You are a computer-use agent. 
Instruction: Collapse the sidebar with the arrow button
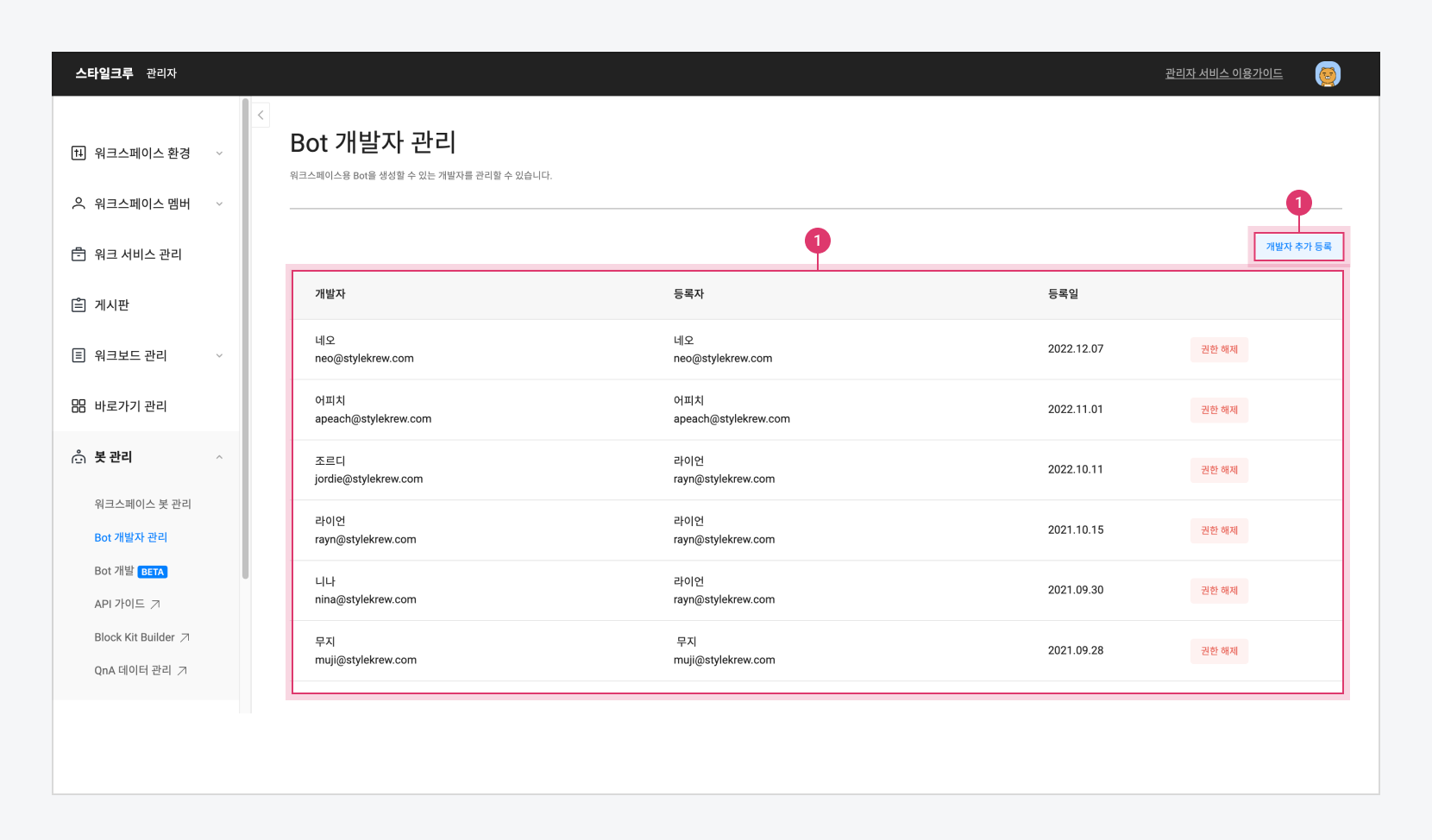click(261, 115)
